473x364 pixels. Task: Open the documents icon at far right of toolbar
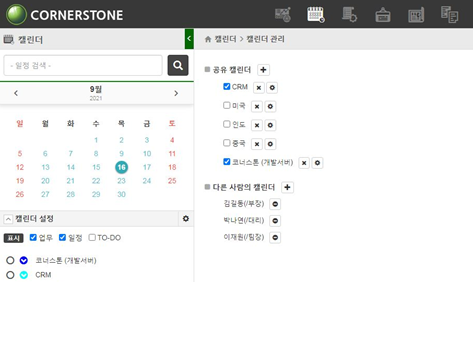pyautogui.click(x=449, y=15)
